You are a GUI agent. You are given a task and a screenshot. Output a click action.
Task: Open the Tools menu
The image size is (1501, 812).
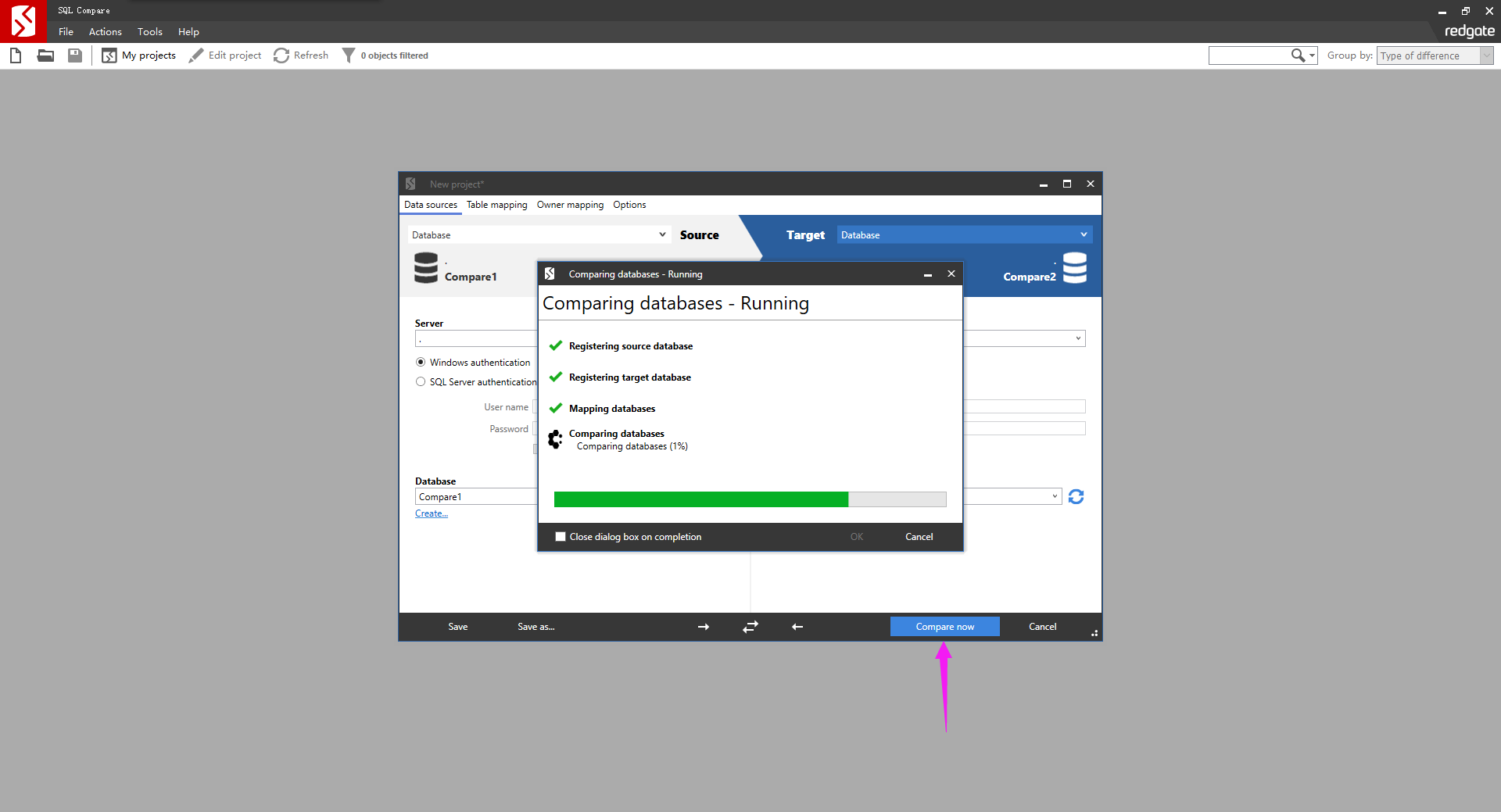[150, 32]
